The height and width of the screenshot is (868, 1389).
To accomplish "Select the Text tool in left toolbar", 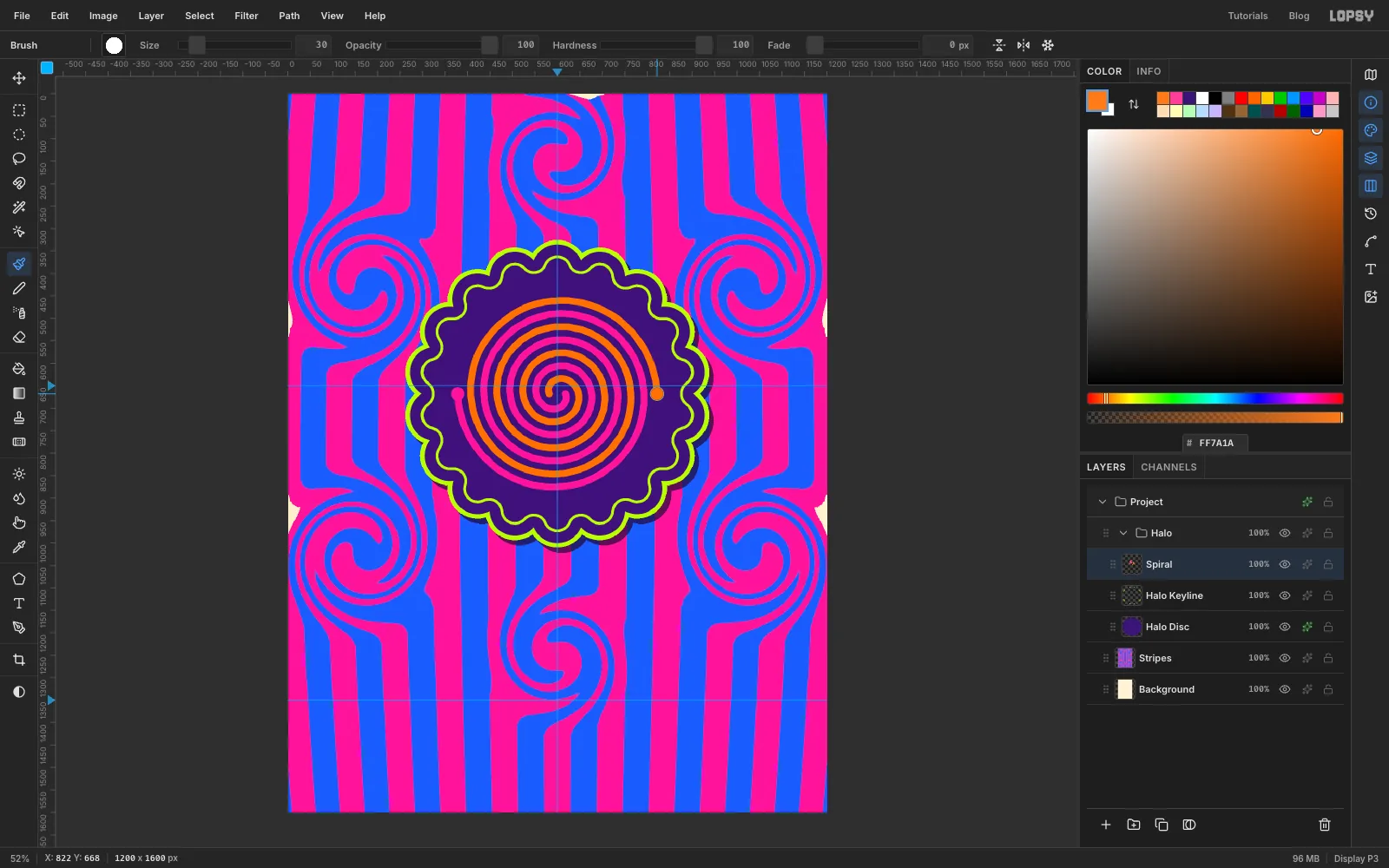I will click(x=19, y=603).
